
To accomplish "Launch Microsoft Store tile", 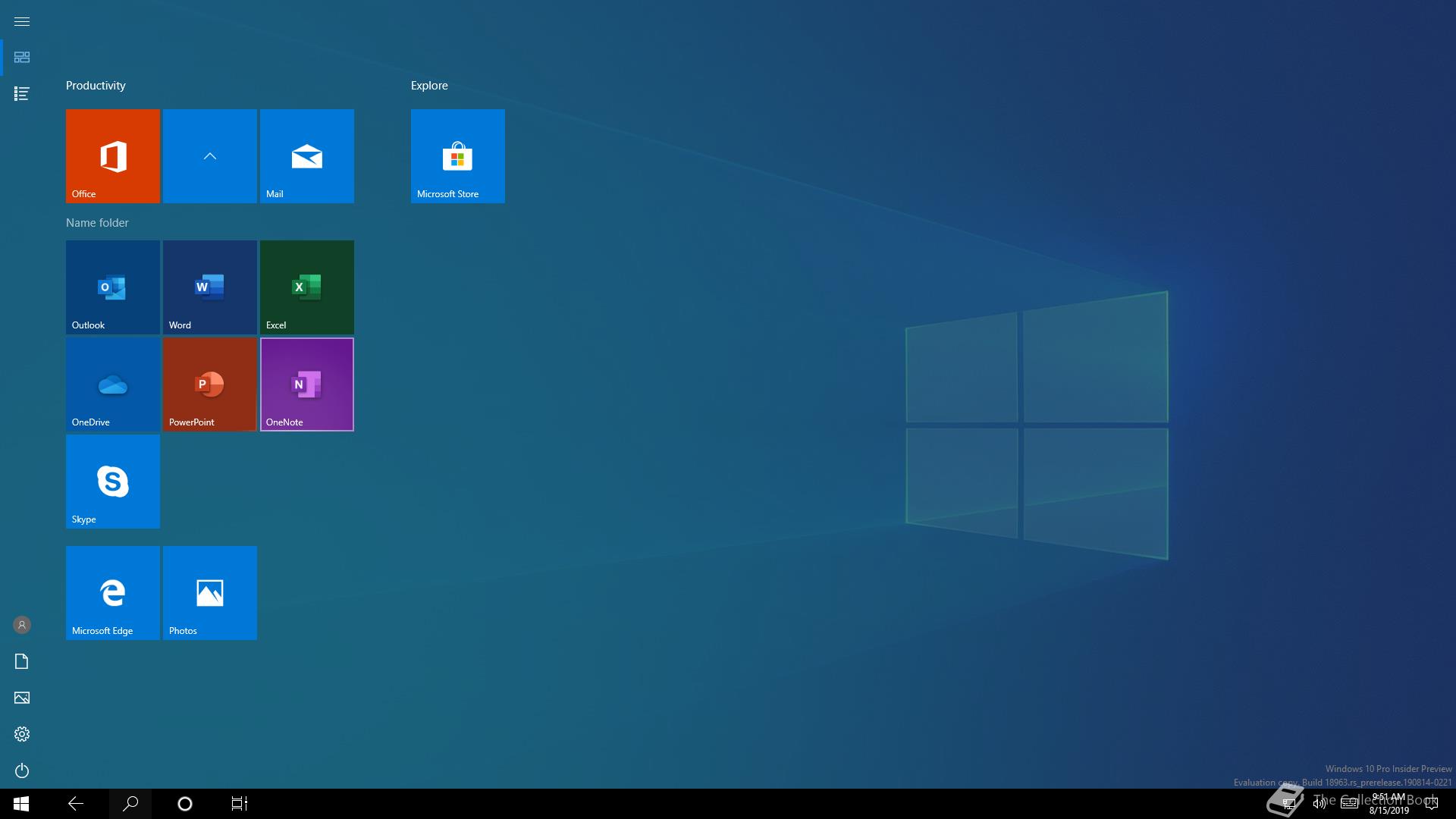I will coord(457,156).
